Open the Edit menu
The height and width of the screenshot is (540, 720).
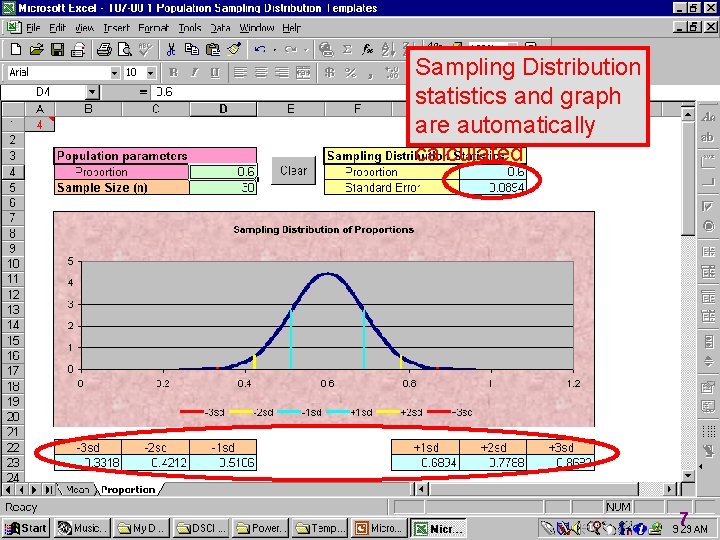pos(57,28)
